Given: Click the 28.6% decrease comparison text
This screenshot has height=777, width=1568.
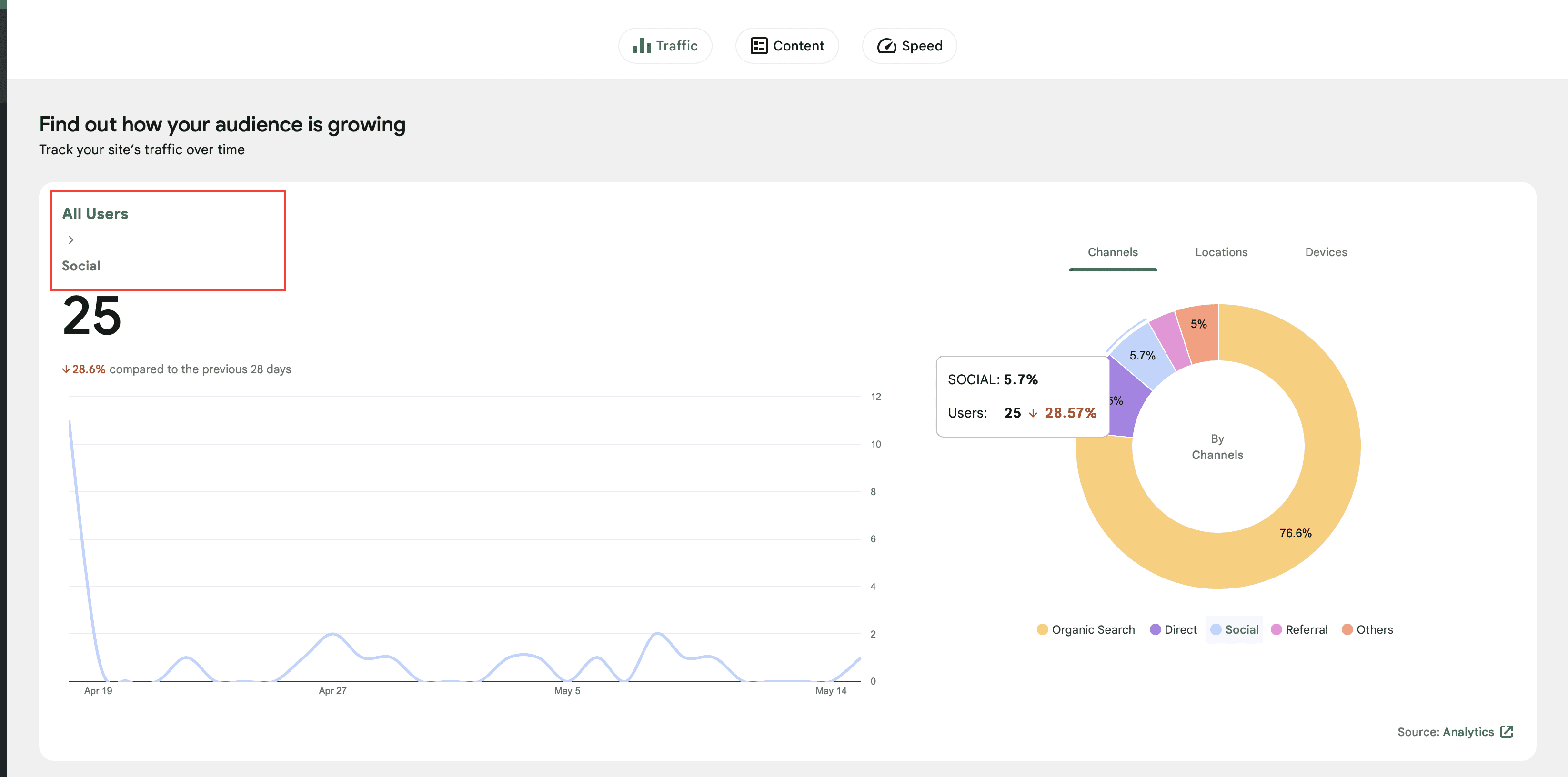Looking at the screenshot, I should [177, 369].
